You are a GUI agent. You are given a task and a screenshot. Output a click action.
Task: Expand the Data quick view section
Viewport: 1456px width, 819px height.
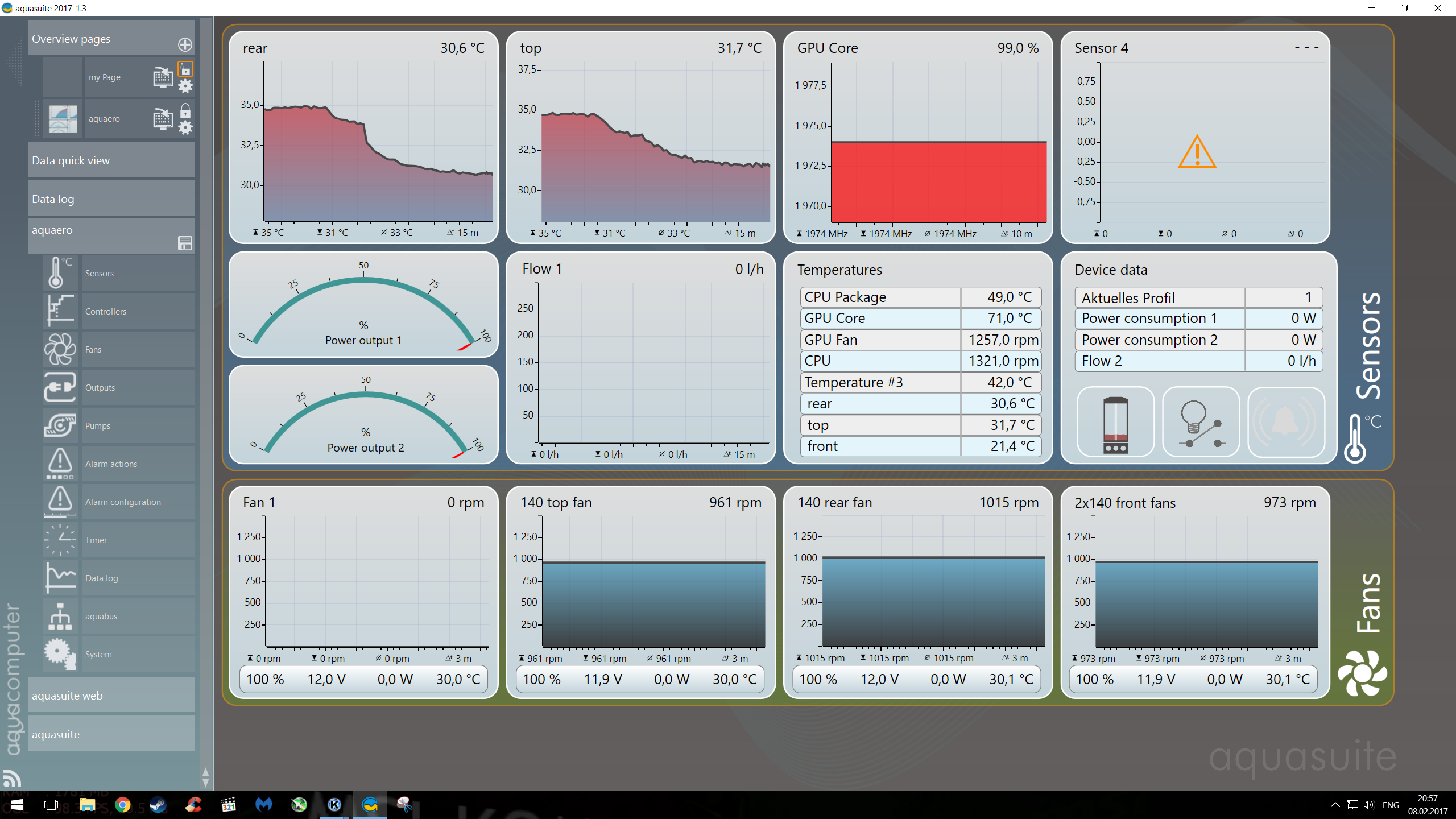tap(111, 160)
